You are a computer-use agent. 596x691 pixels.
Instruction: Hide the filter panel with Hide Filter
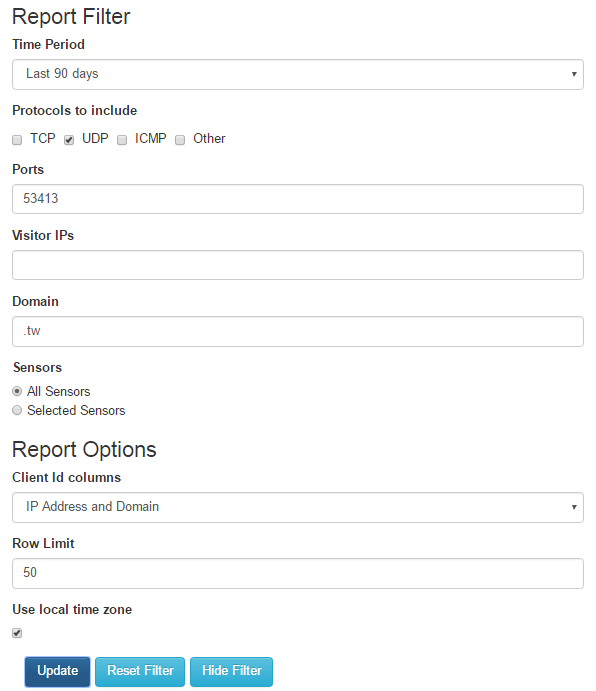coord(231,672)
